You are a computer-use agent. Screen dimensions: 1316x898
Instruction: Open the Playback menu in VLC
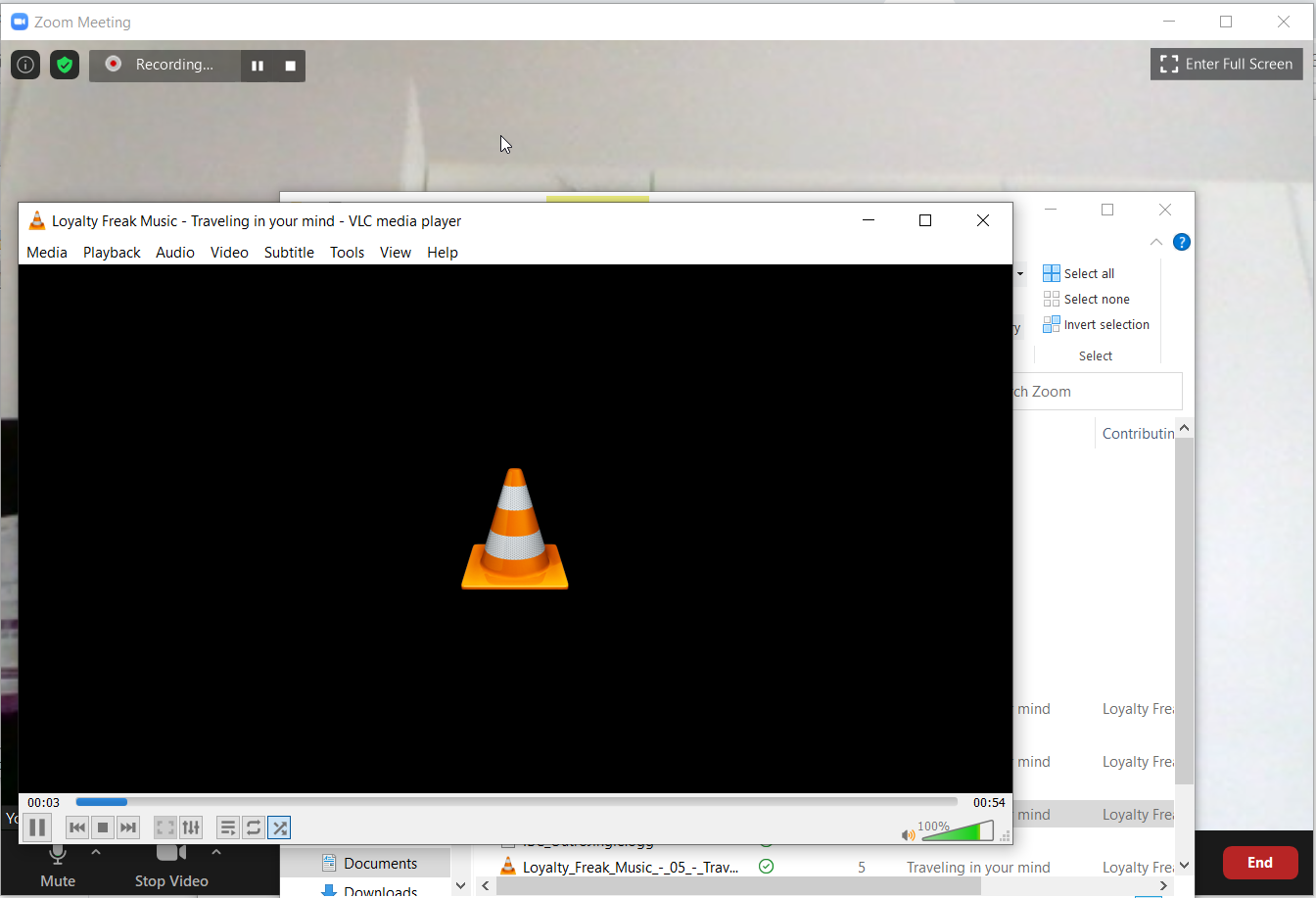point(112,252)
